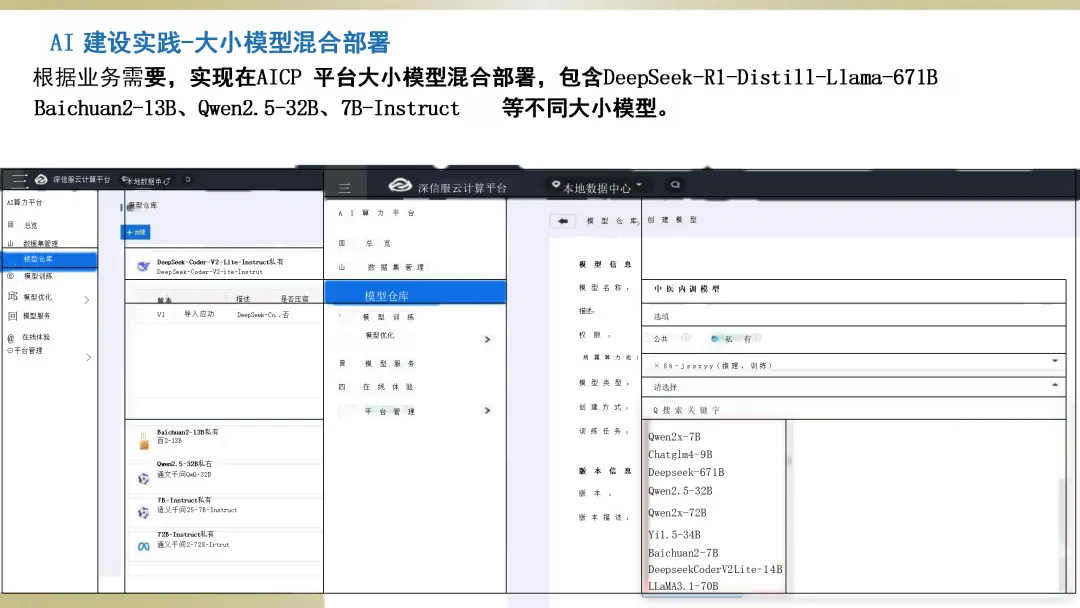Expand 模型优化 chevron in right window
This screenshot has height=608, width=1080.
[487, 339]
